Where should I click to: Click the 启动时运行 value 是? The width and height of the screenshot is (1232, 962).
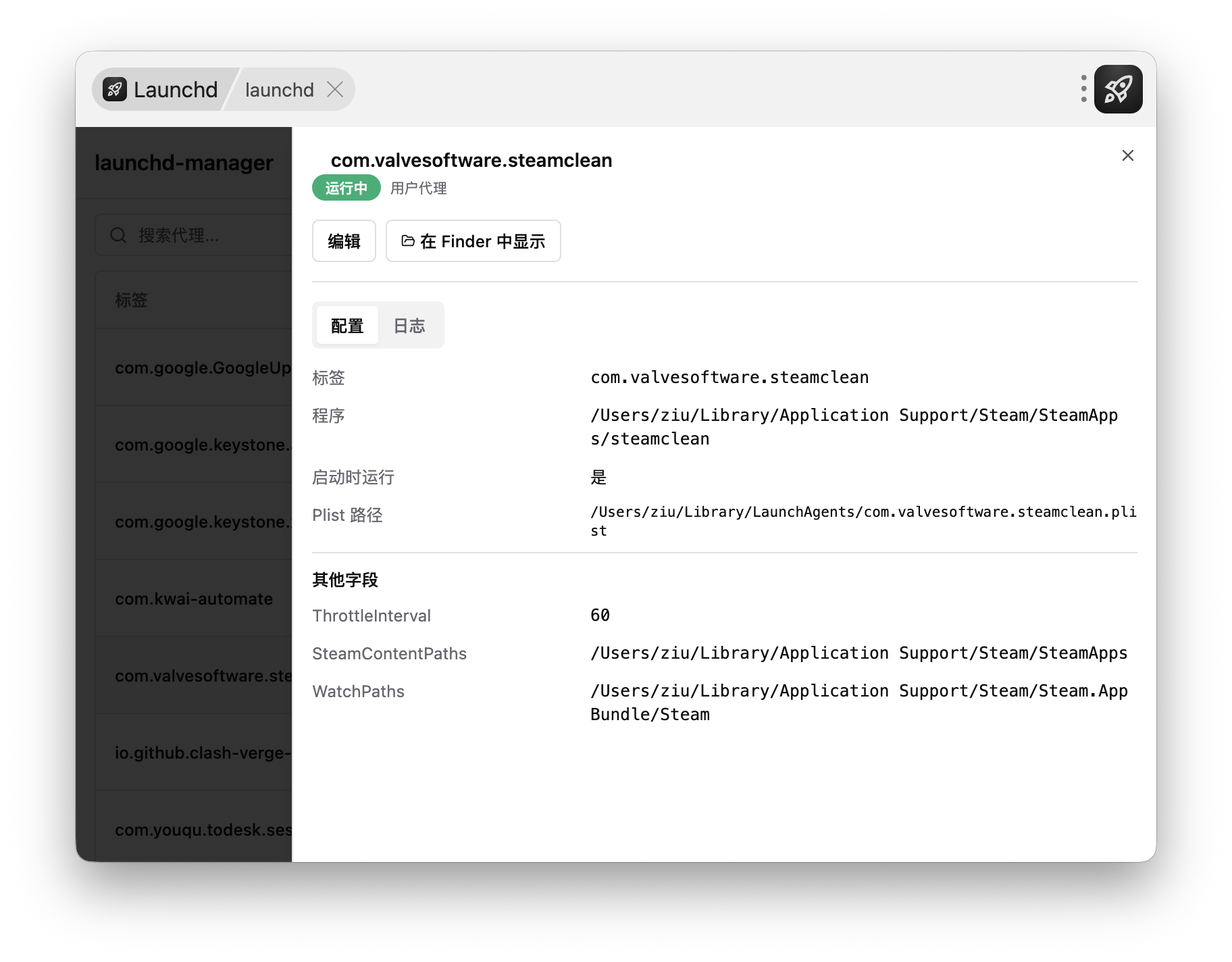click(598, 477)
